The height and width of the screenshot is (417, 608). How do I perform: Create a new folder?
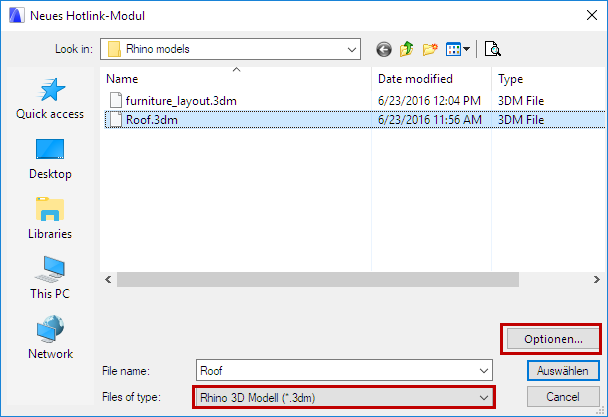[x=430, y=49]
